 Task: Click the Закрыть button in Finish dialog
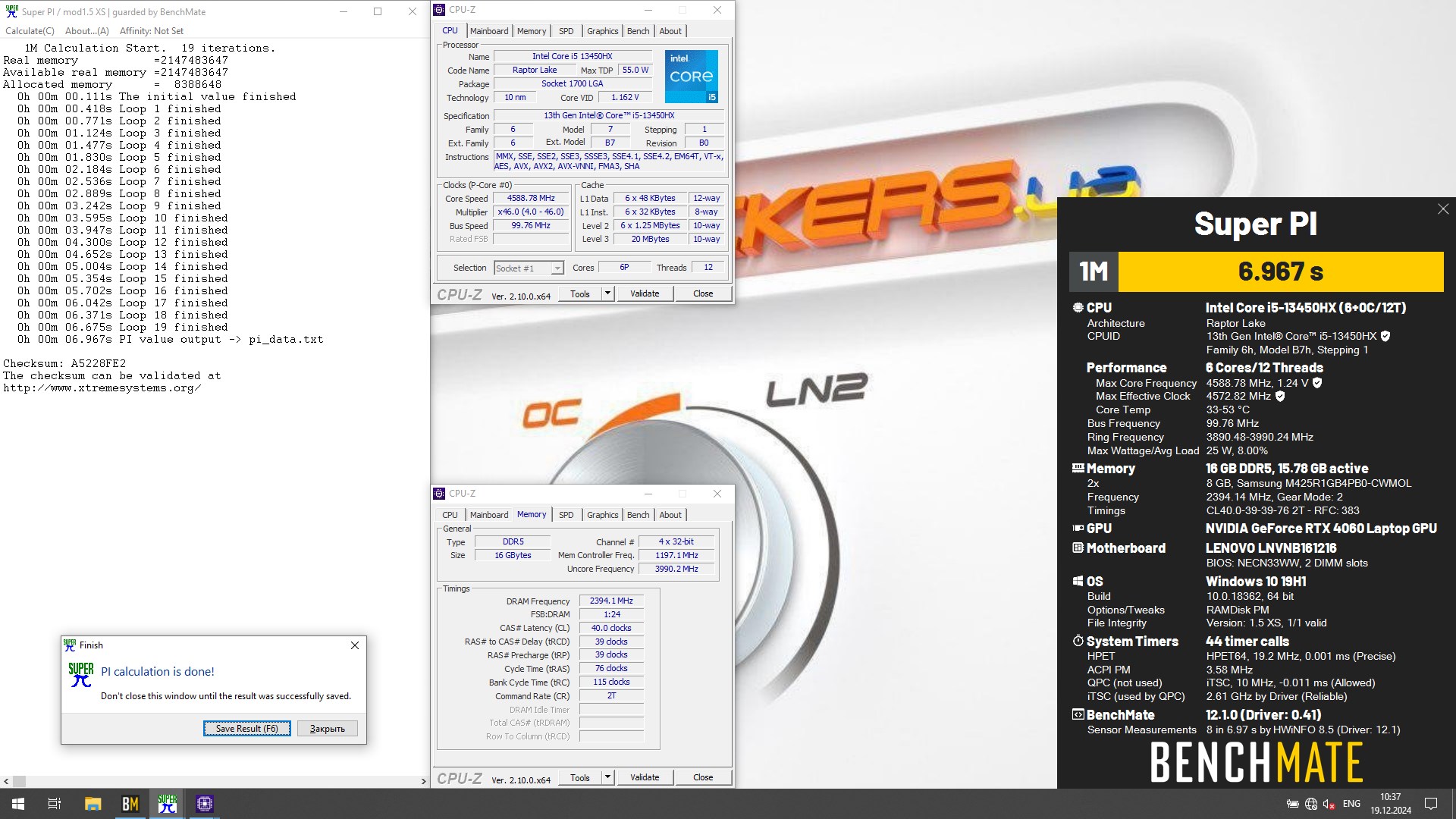coord(328,729)
